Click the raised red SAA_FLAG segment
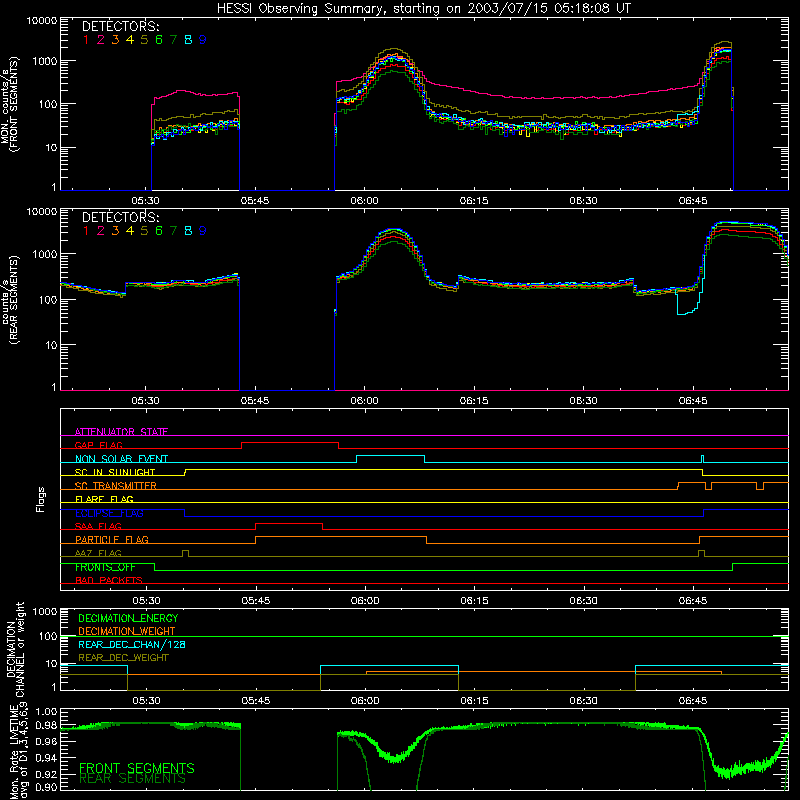 coord(289,523)
